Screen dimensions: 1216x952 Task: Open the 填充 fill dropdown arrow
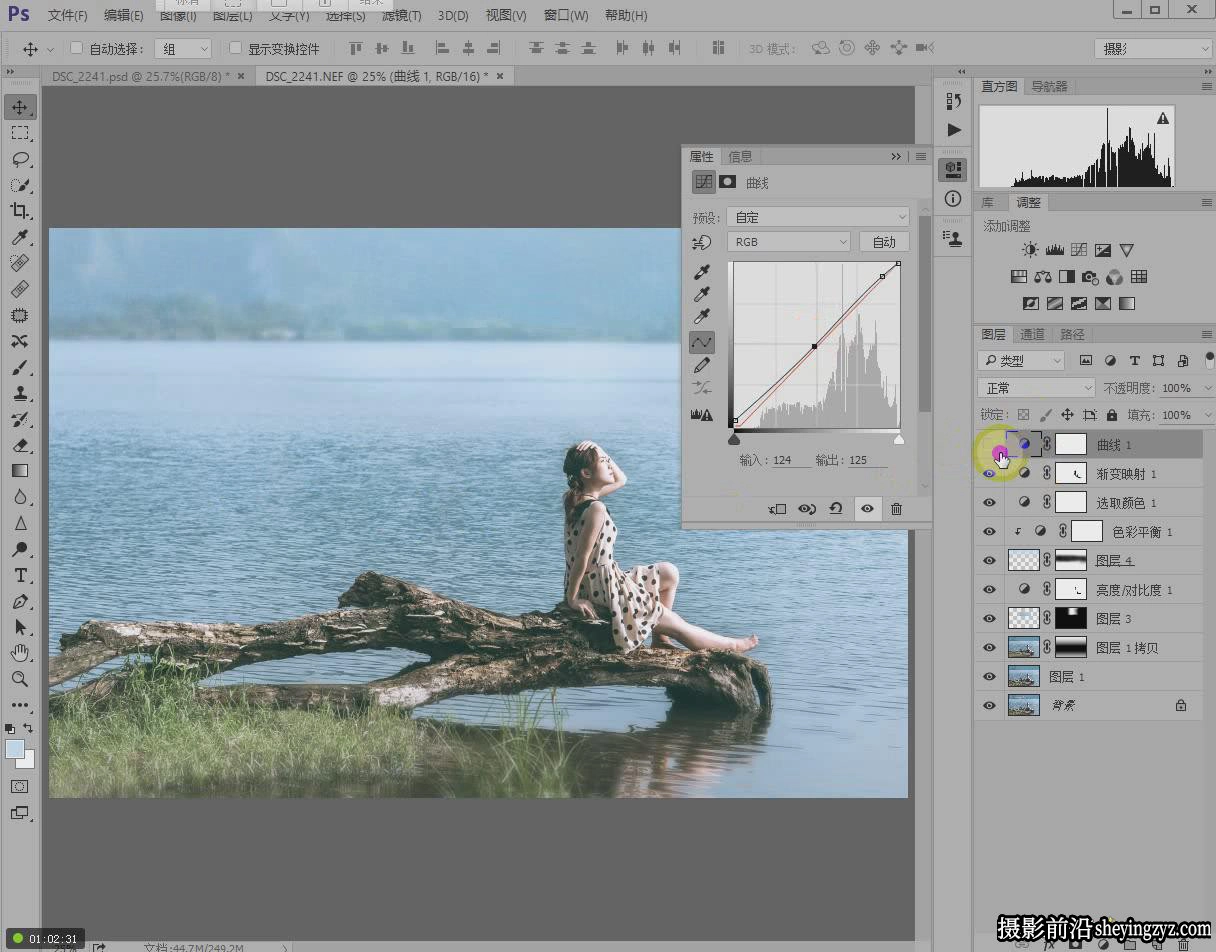click(x=1210, y=415)
